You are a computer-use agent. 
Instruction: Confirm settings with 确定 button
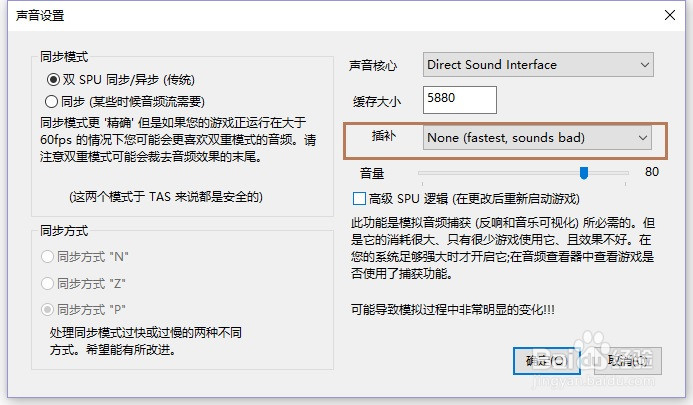[x=547, y=361]
